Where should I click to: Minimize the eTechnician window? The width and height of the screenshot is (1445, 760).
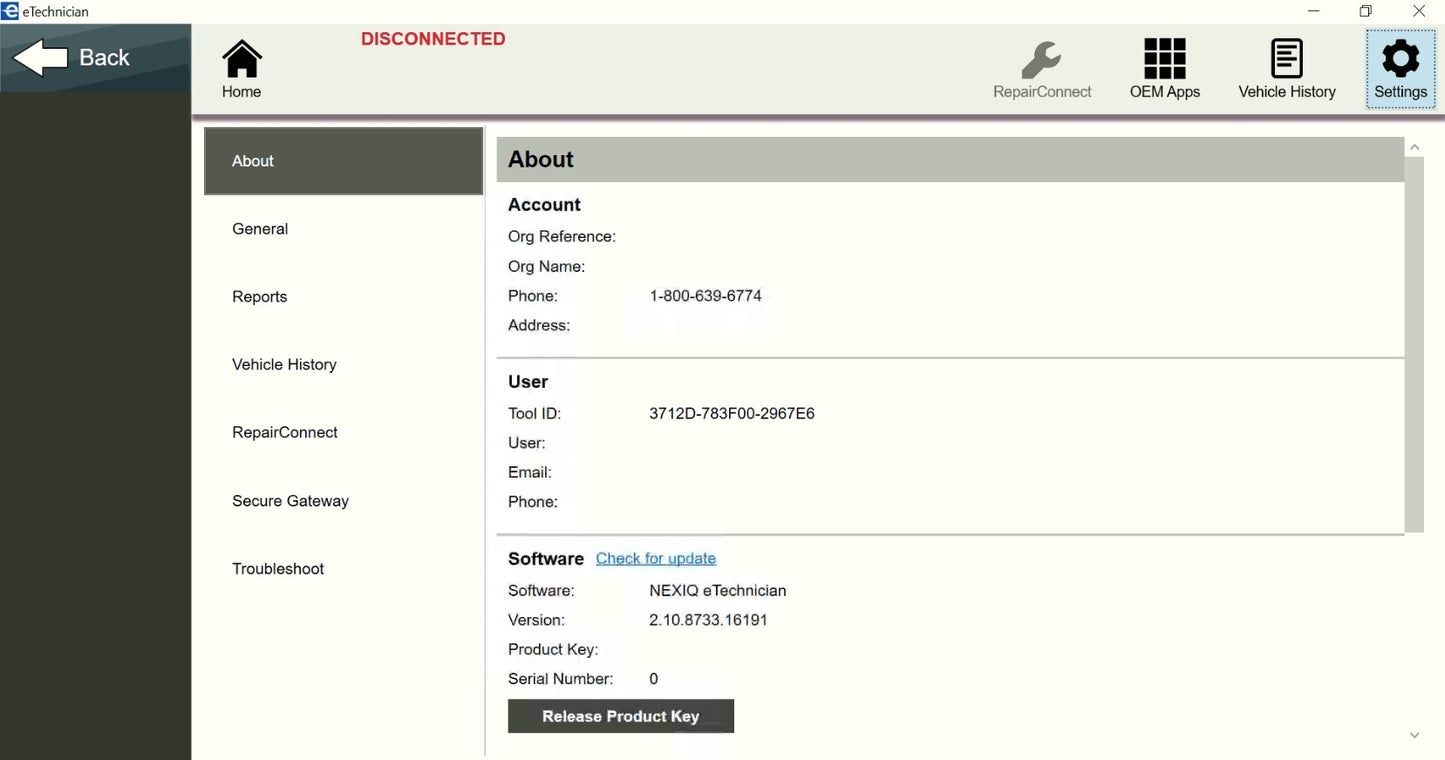[1314, 11]
